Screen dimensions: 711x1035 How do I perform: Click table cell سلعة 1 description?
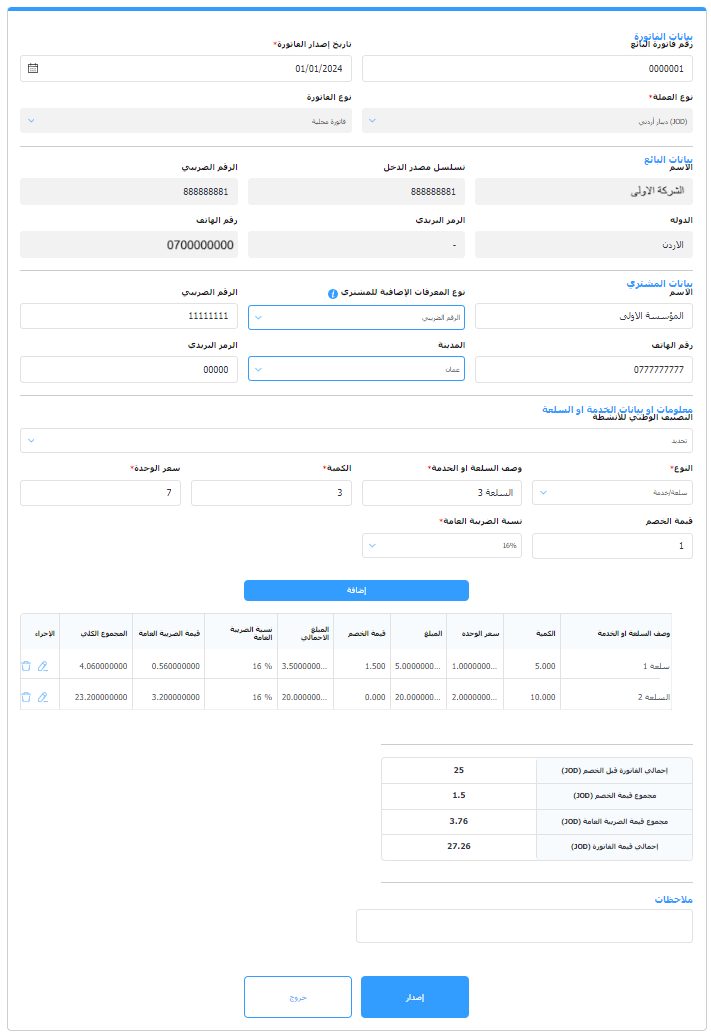656,666
